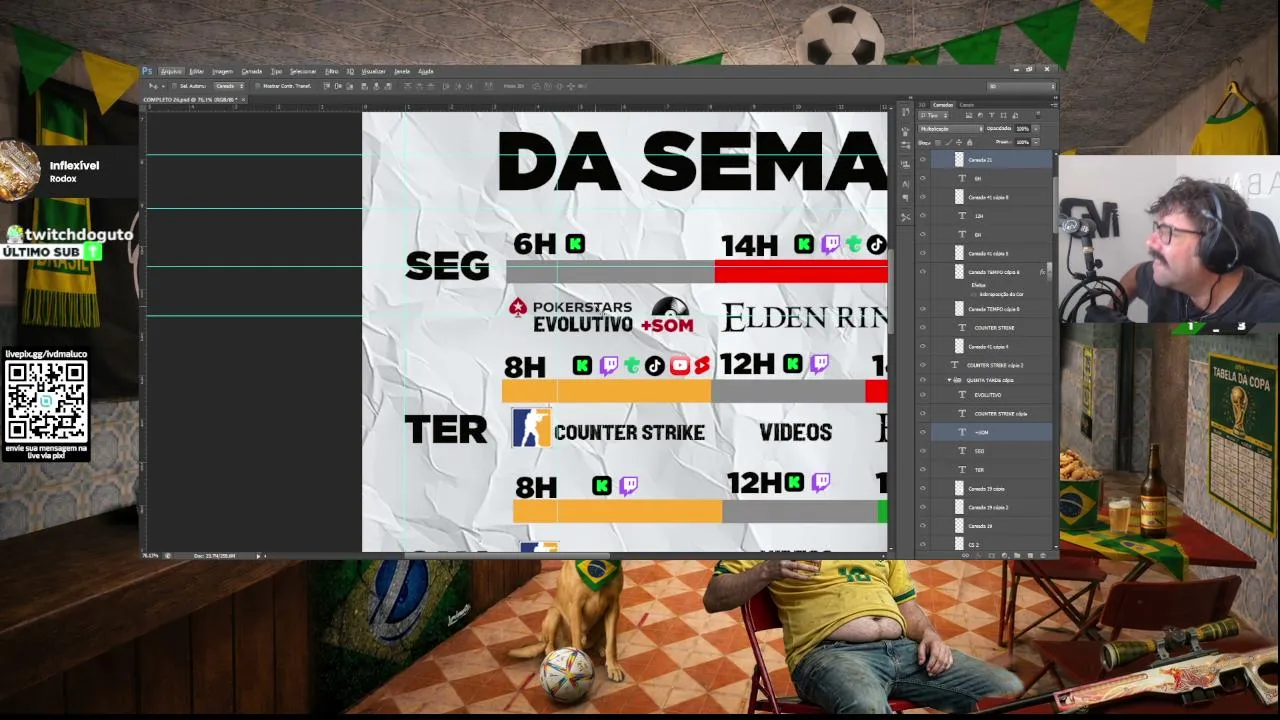
Task: Click the Preench. fill value field
Action: 1022,142
